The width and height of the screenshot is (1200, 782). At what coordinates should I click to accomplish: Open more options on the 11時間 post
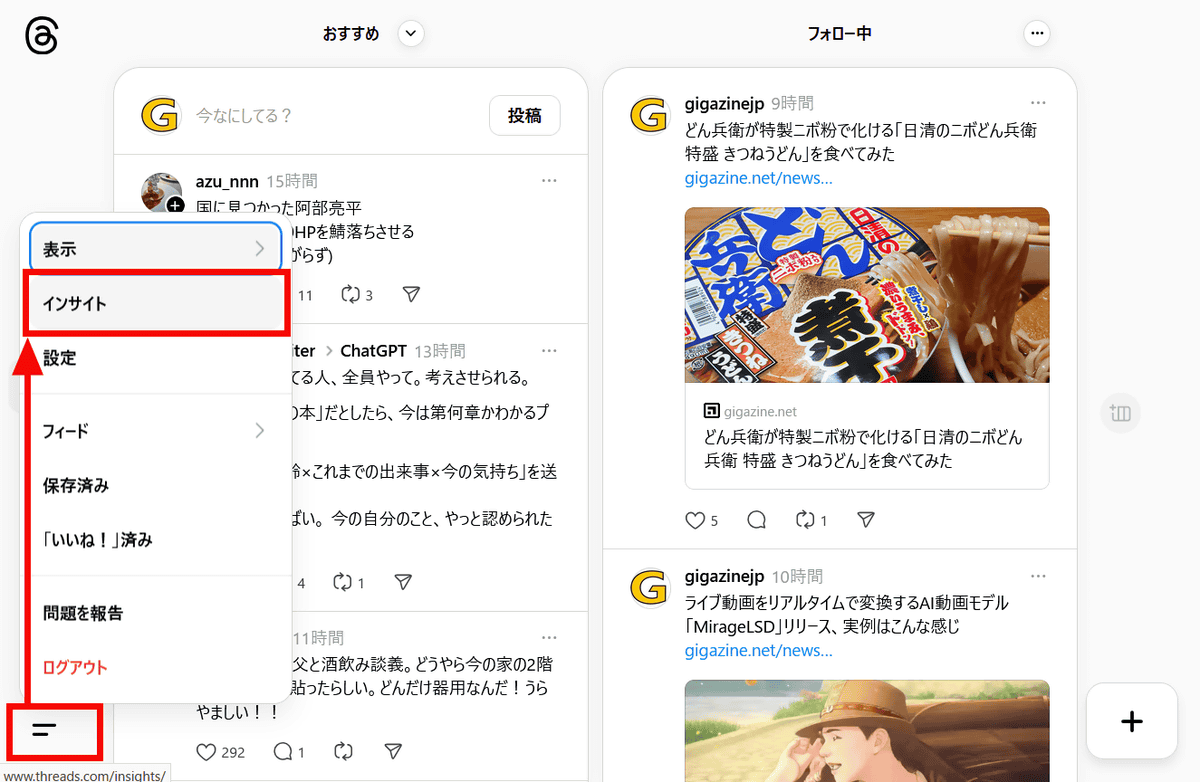pyautogui.click(x=549, y=637)
